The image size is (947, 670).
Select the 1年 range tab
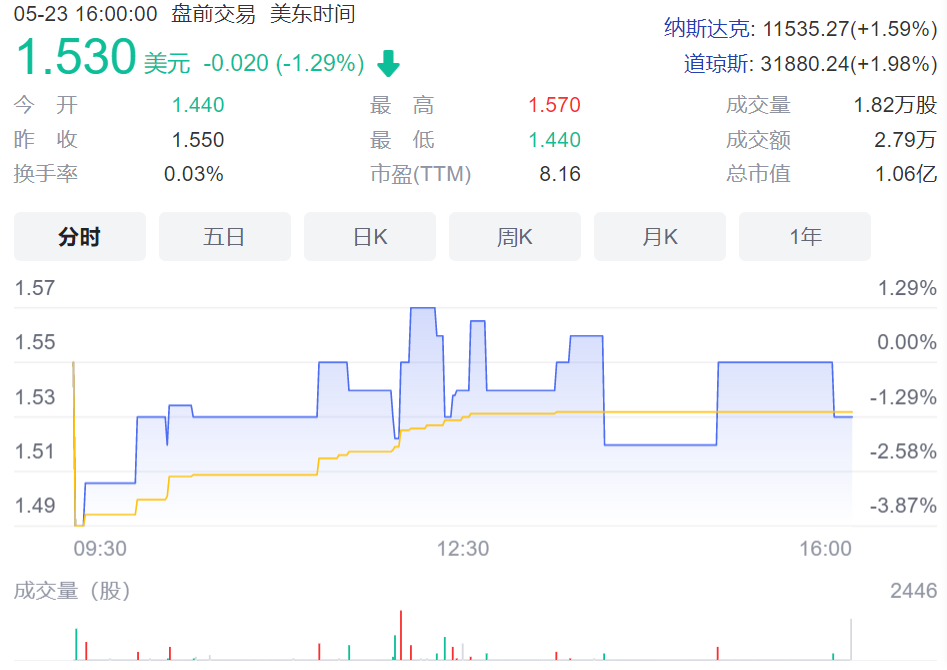coord(805,237)
